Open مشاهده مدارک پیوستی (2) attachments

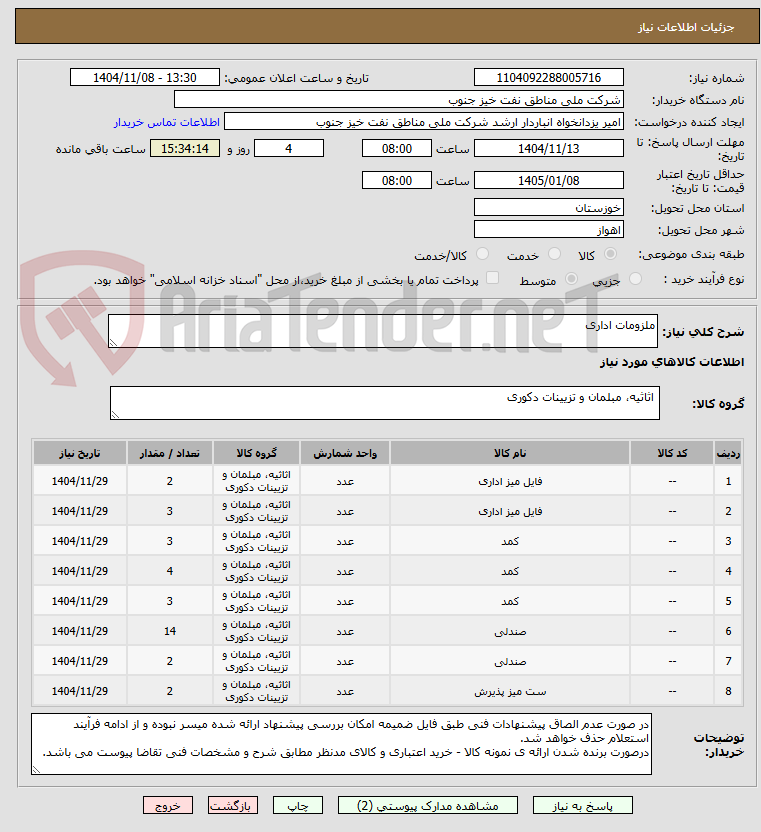[x=428, y=805]
